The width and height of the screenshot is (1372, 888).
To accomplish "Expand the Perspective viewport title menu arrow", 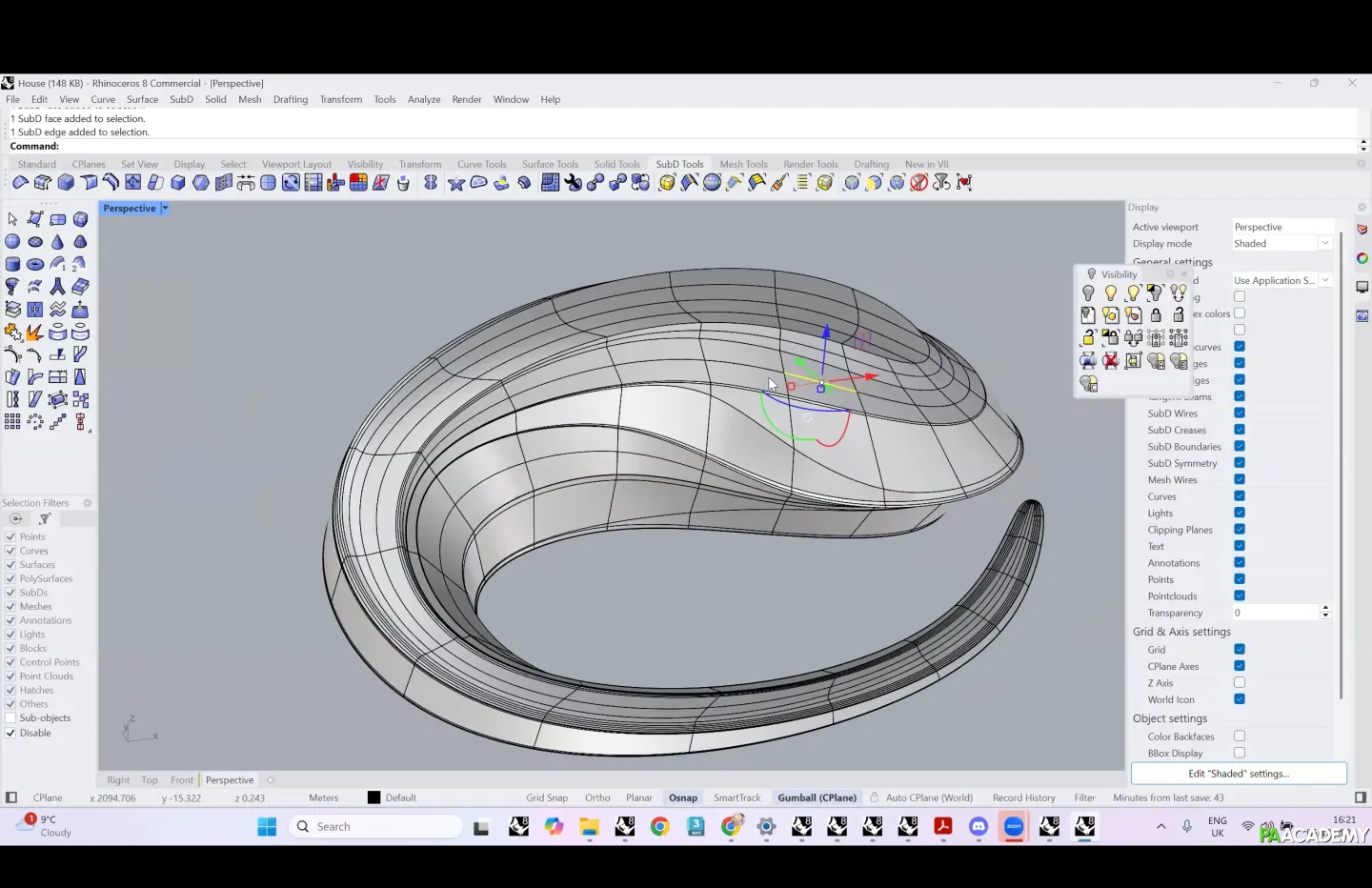I will (165, 209).
